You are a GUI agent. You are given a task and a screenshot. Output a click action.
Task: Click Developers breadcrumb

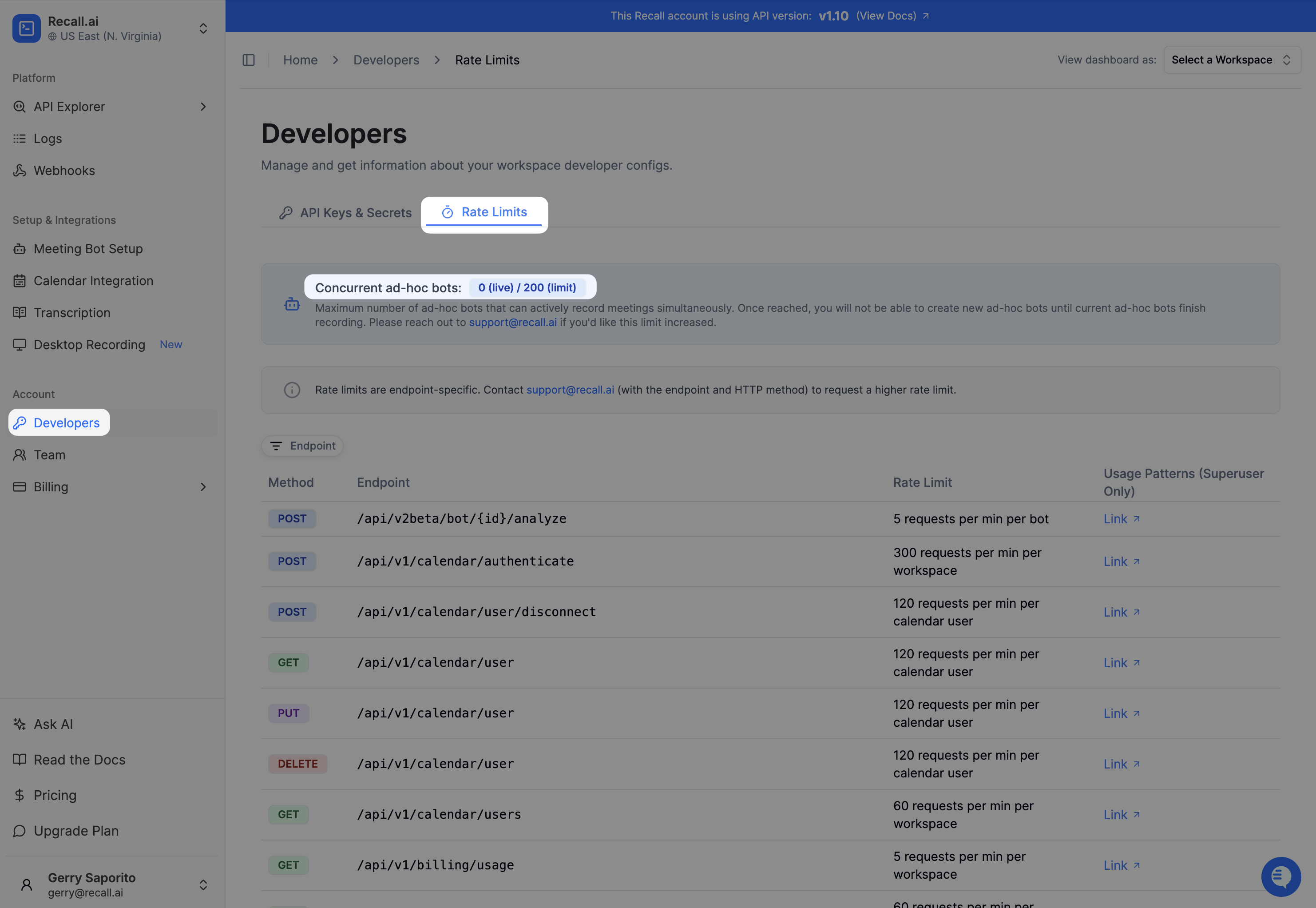(386, 60)
